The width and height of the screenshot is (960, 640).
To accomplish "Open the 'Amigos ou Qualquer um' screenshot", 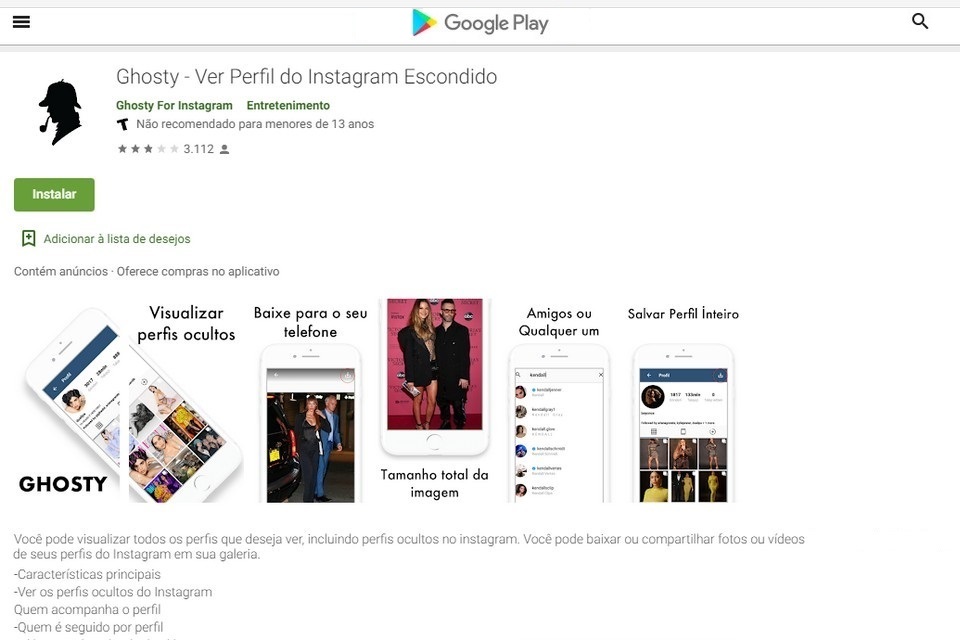I will (559, 401).
